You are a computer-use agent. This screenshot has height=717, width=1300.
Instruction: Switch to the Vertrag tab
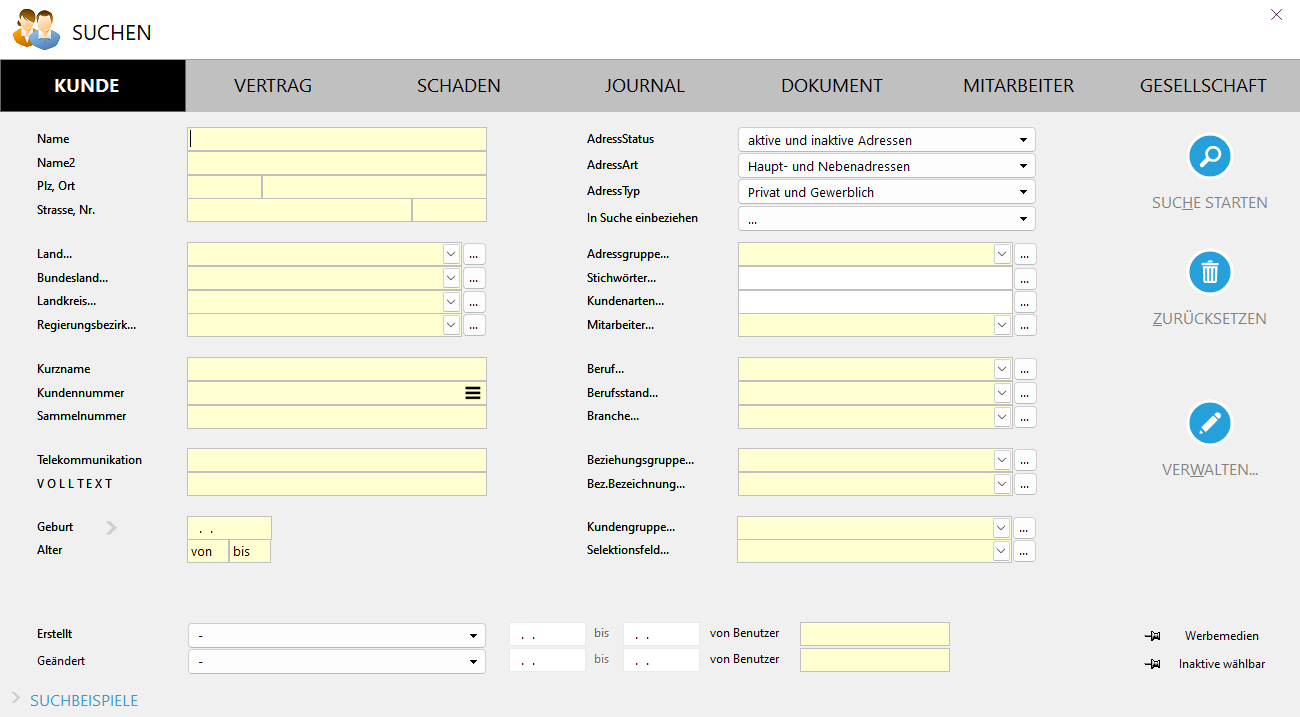(273, 86)
